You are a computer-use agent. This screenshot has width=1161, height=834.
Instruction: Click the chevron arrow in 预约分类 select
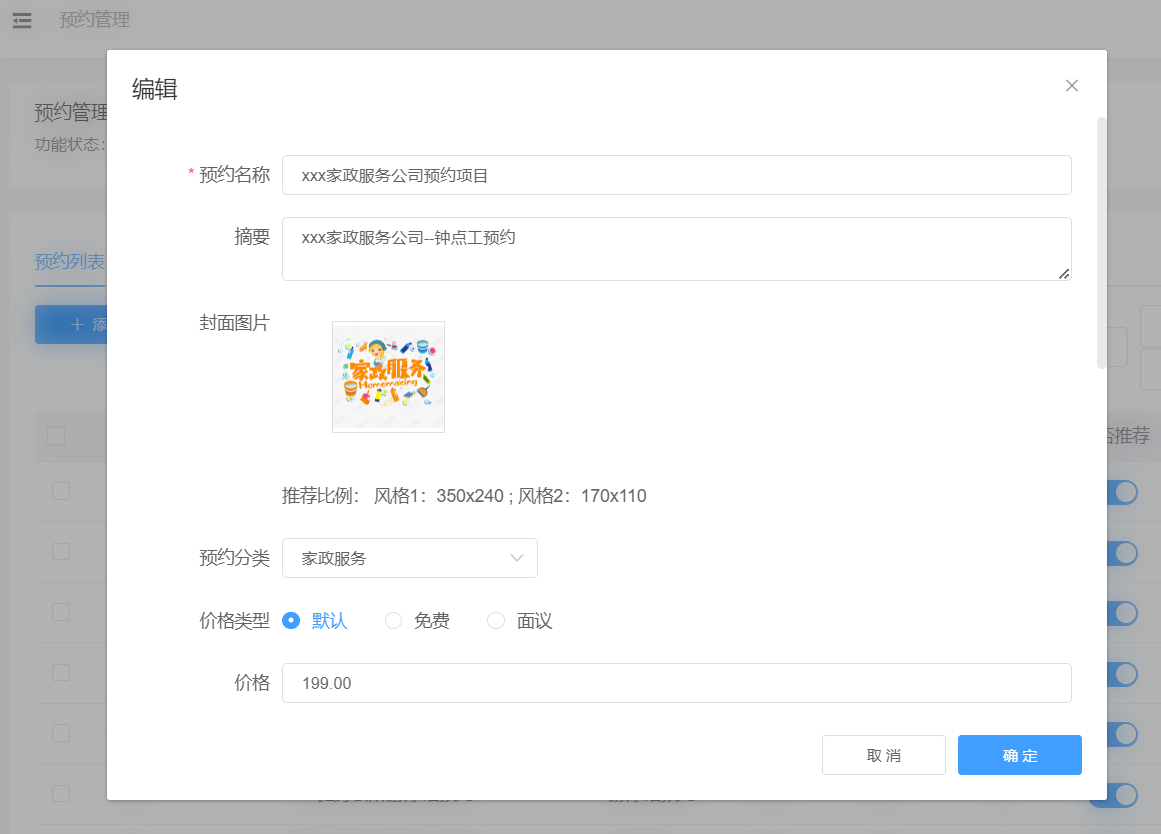(517, 558)
